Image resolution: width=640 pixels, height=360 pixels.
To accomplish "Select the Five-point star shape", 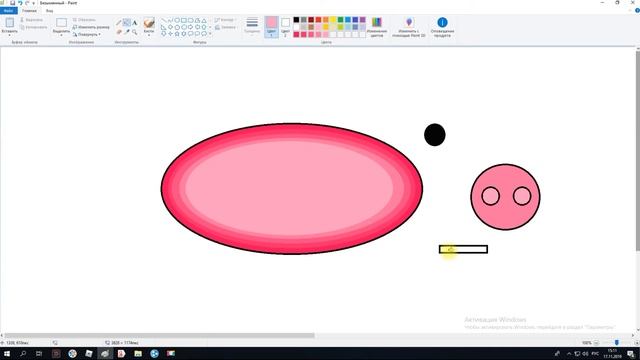I will (x=177, y=34).
